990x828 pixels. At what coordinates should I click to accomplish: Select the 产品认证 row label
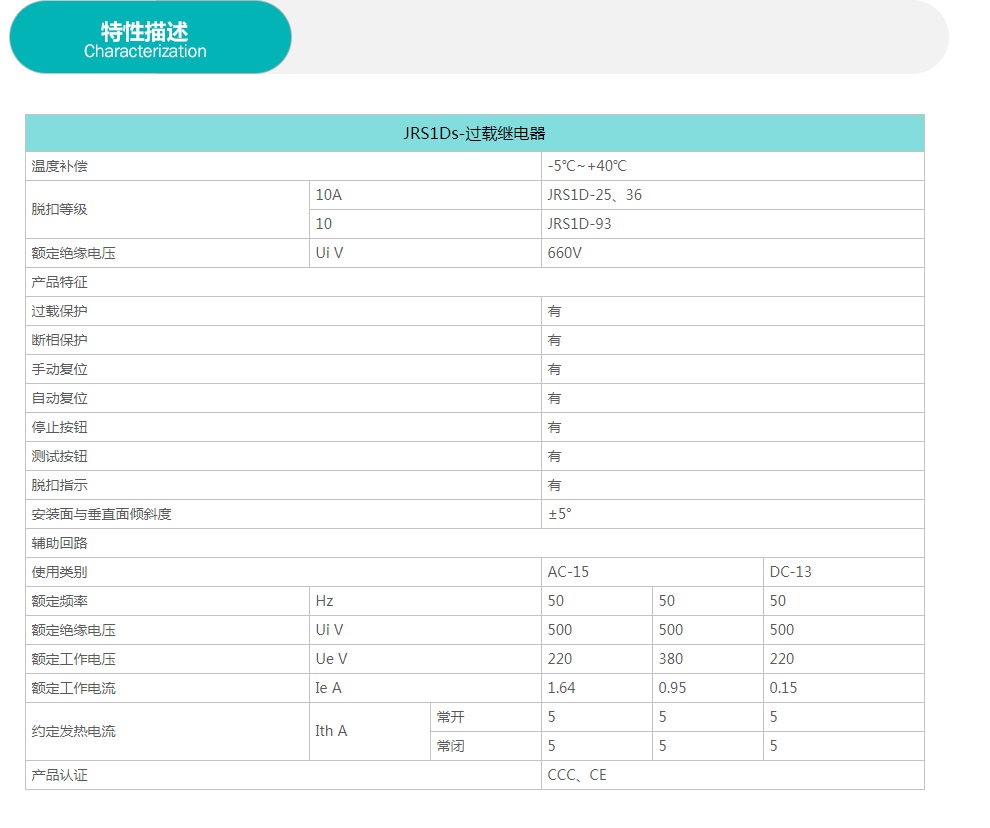click(59, 776)
